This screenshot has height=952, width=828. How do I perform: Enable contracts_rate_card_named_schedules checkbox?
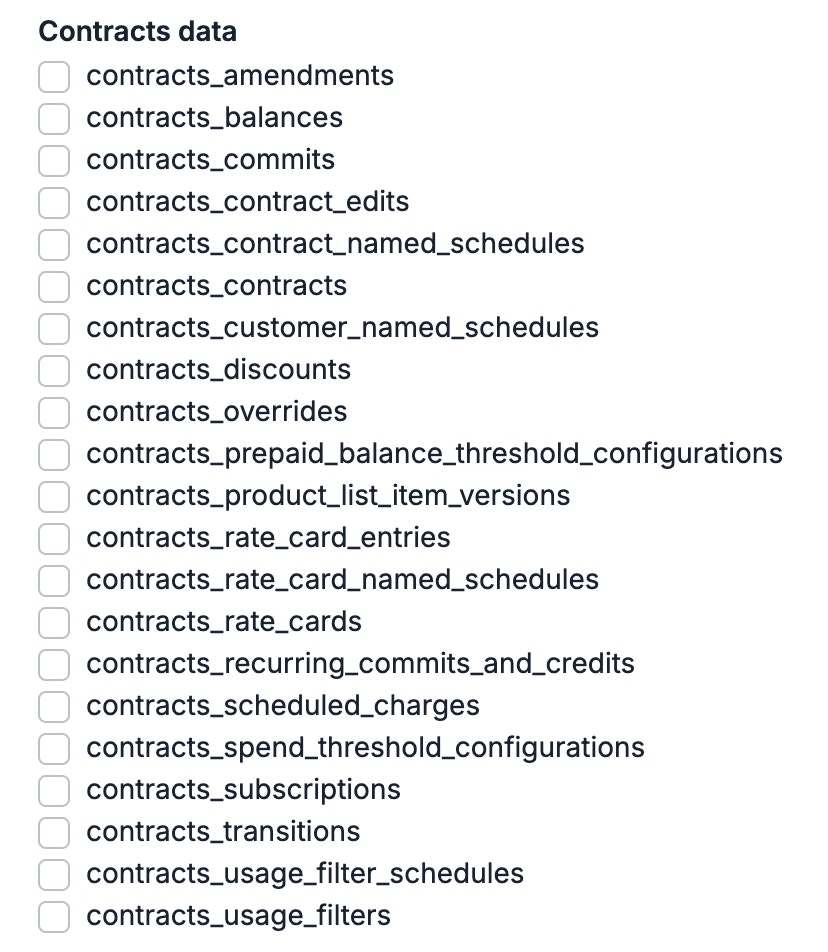[x=54, y=580]
